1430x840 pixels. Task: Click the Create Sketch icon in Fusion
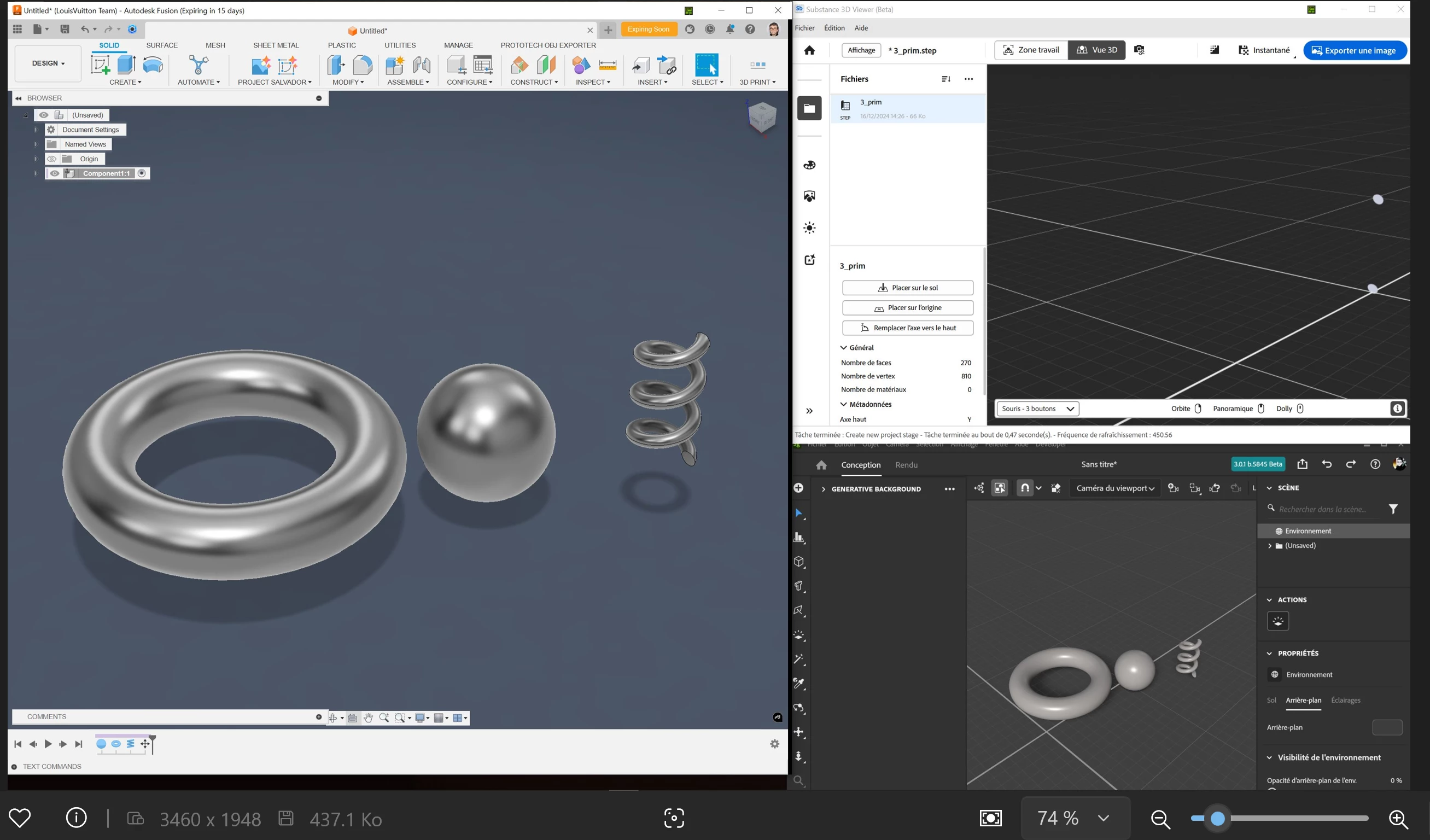(101, 65)
